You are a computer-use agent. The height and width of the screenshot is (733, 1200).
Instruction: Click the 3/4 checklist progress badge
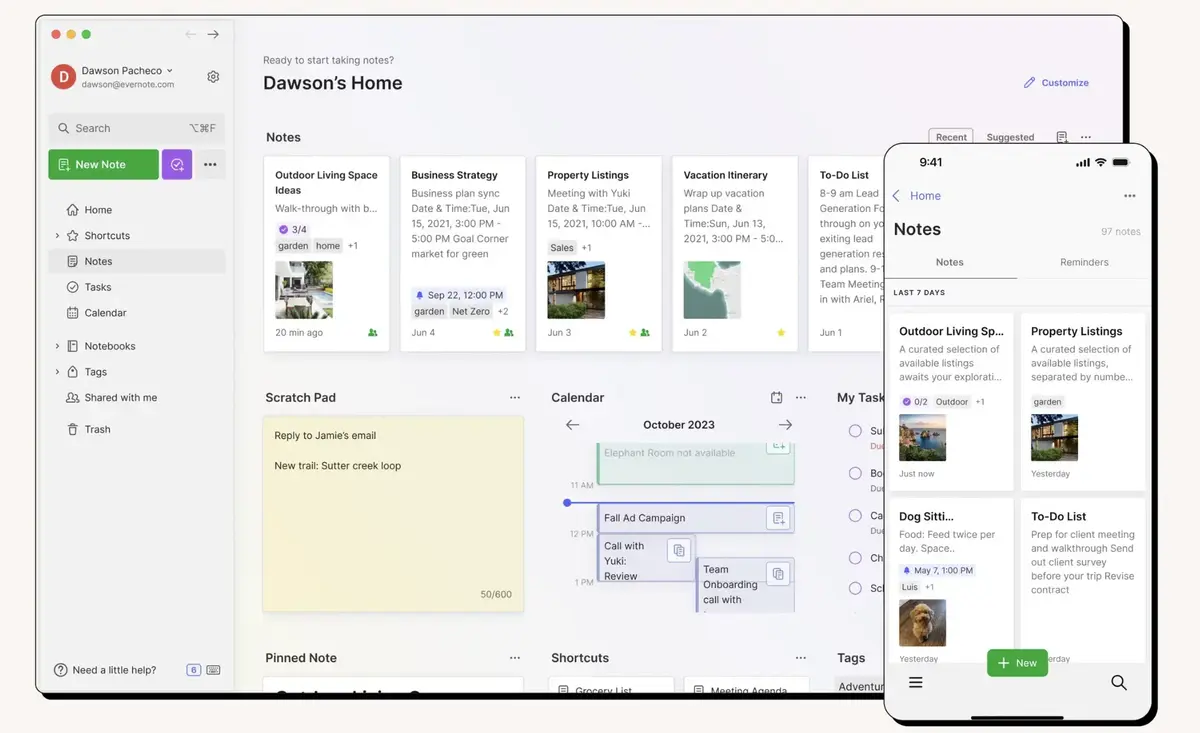point(293,228)
